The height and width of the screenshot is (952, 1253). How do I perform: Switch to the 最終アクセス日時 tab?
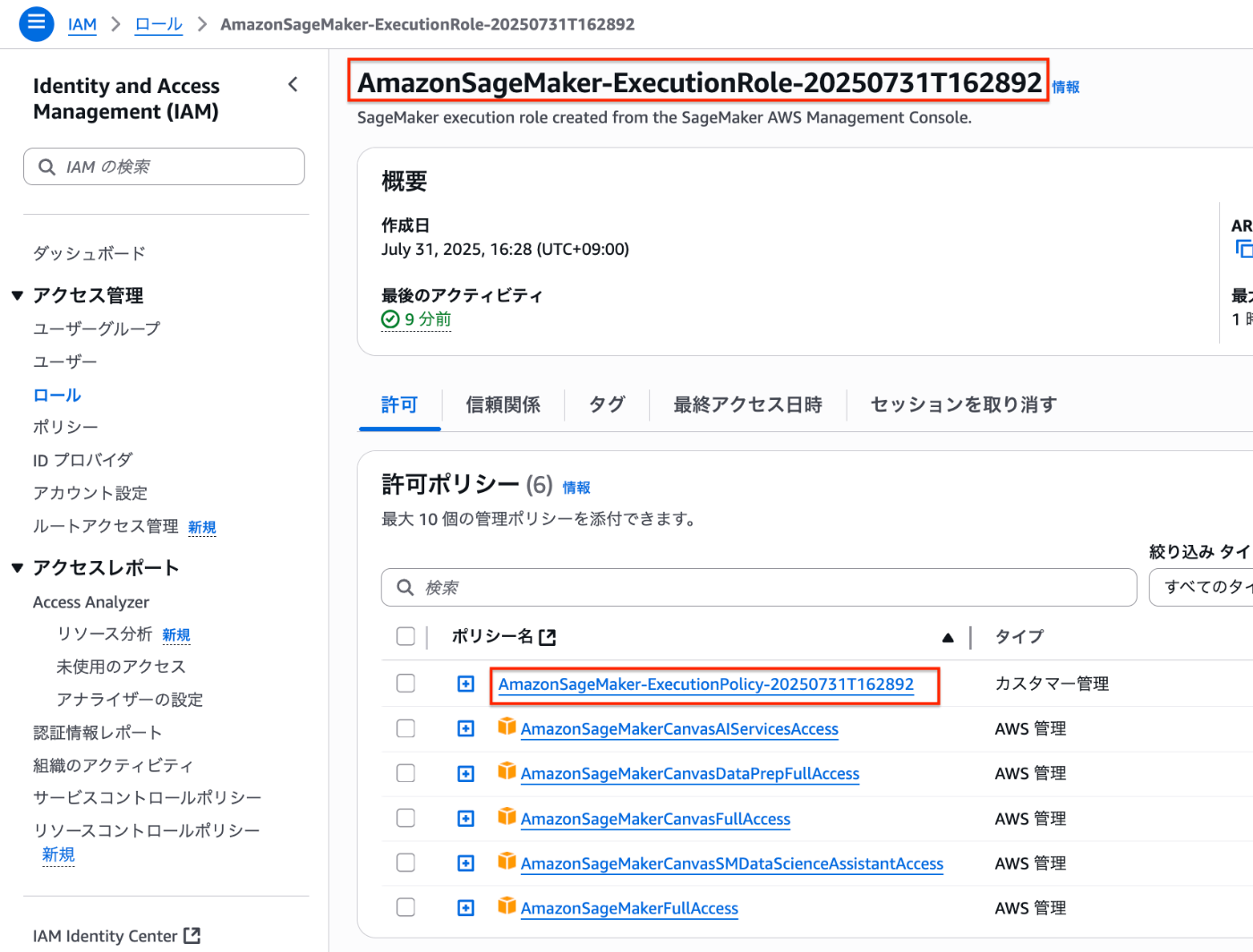(748, 405)
